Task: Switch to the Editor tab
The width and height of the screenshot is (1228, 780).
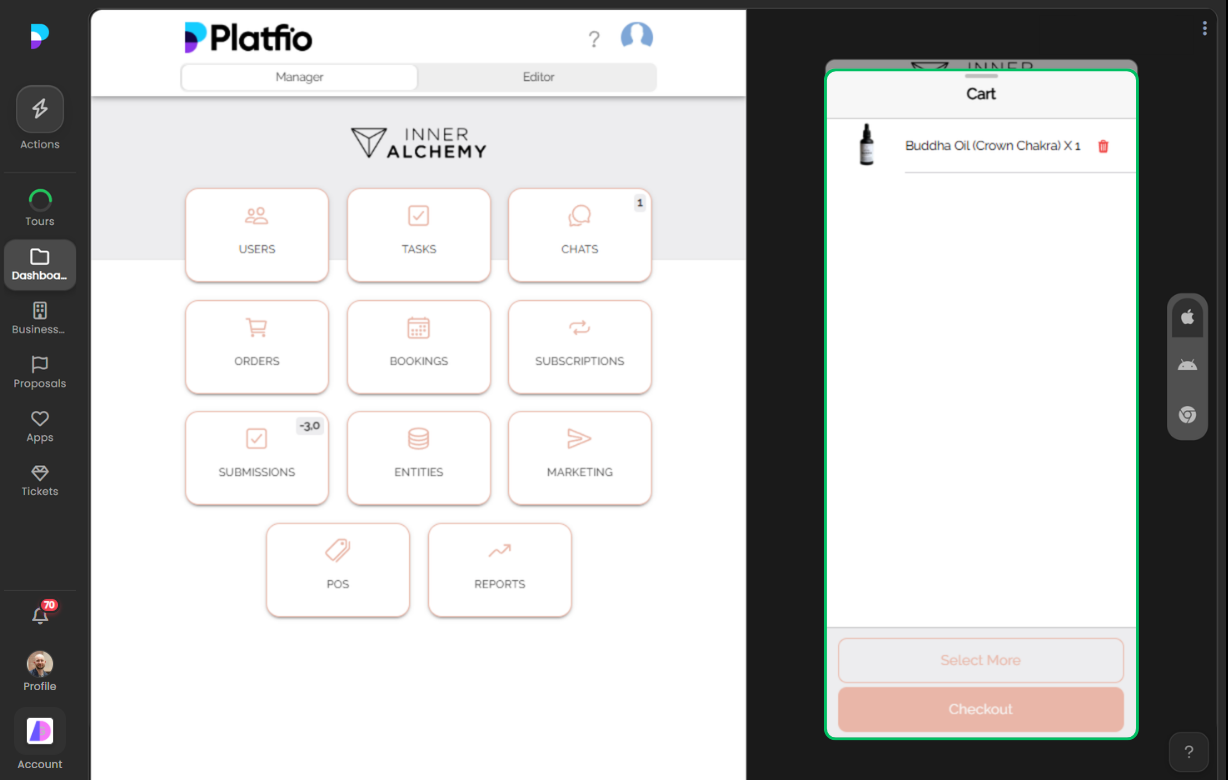Action: click(538, 76)
